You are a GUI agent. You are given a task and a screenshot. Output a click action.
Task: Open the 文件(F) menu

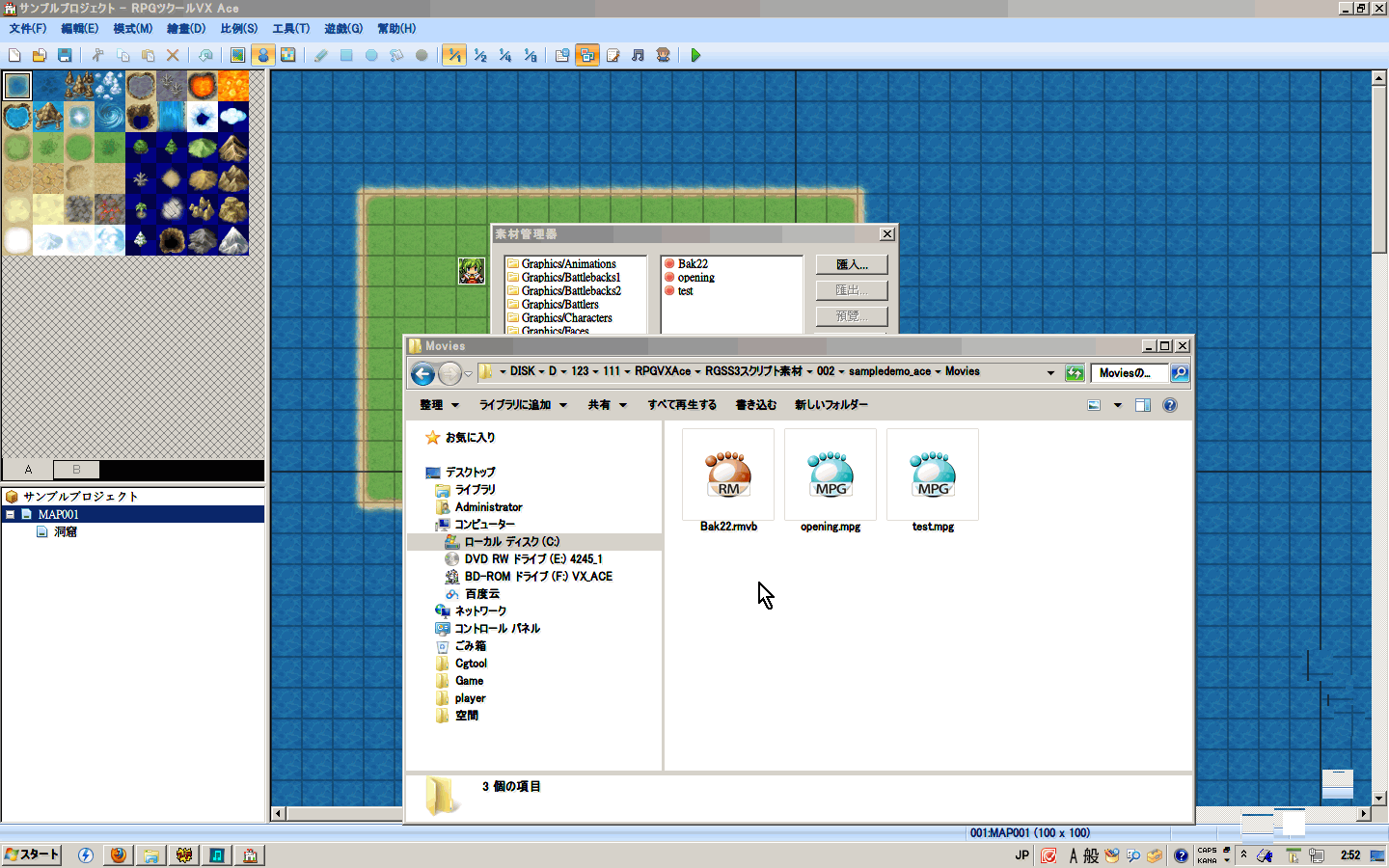coord(28,29)
